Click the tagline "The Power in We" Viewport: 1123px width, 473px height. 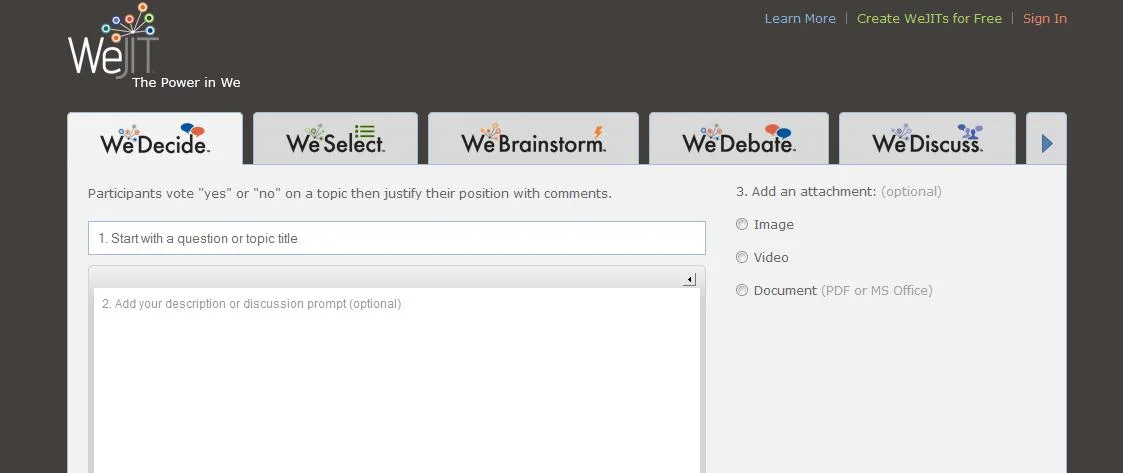[186, 83]
